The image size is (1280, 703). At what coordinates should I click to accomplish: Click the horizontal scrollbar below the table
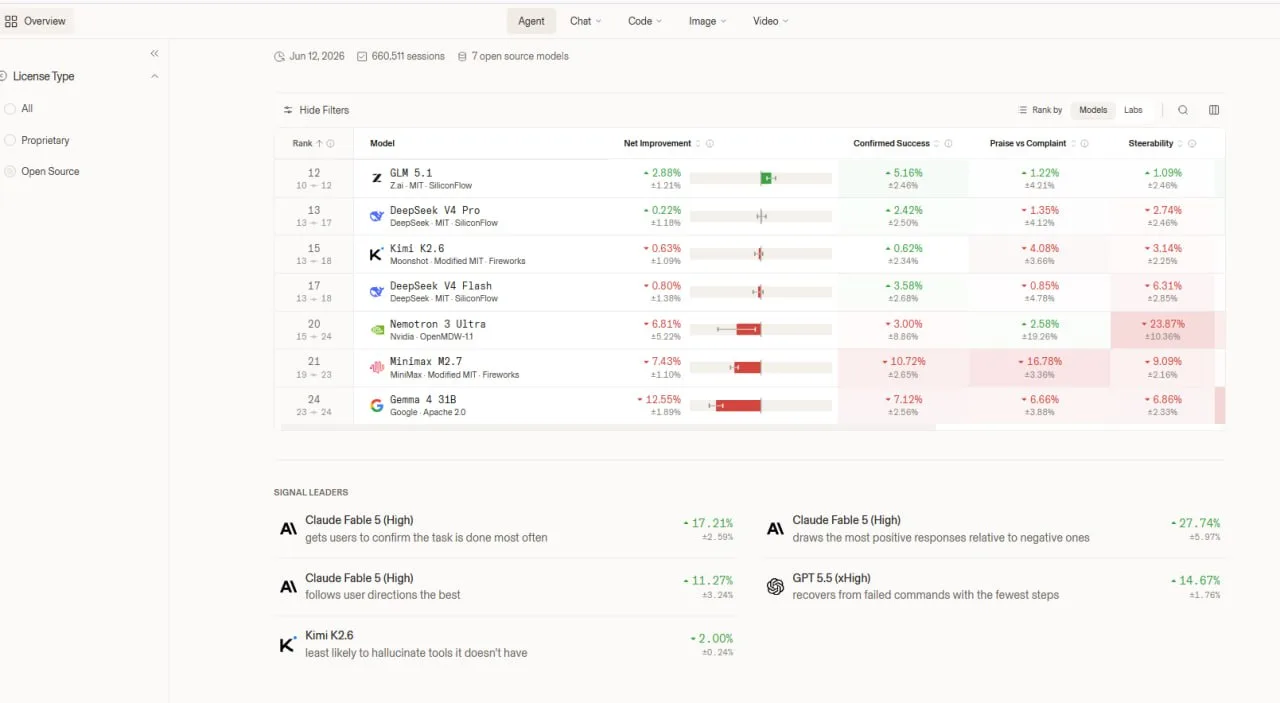coord(608,427)
